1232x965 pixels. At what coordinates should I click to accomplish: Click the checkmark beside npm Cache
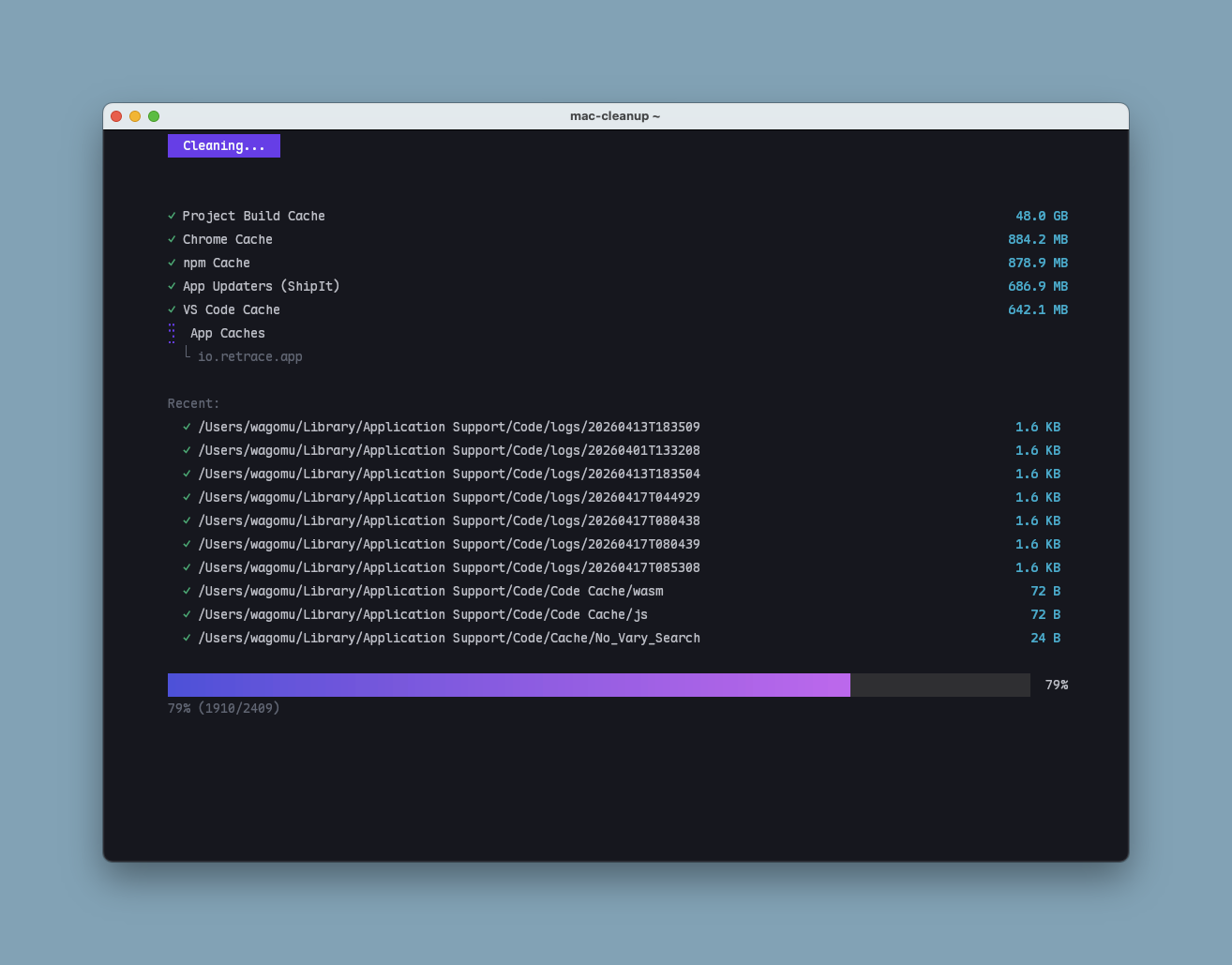click(172, 263)
